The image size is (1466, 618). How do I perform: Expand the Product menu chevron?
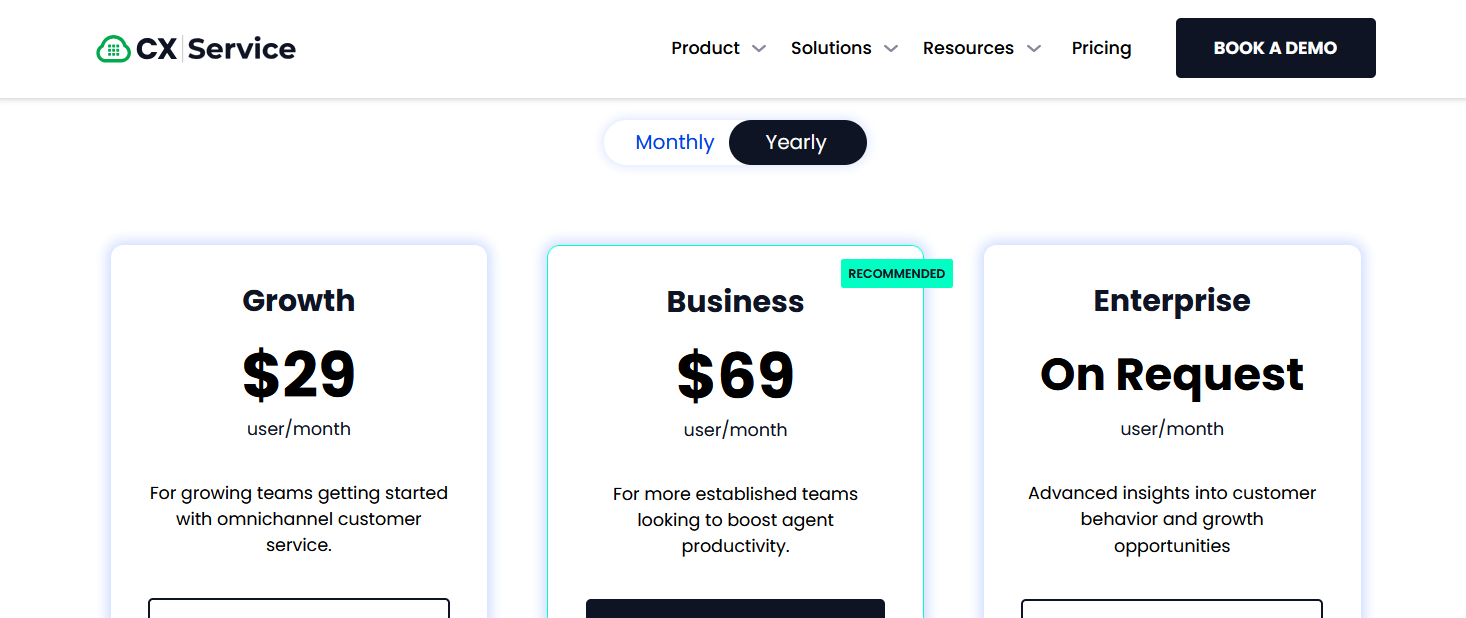(x=759, y=49)
